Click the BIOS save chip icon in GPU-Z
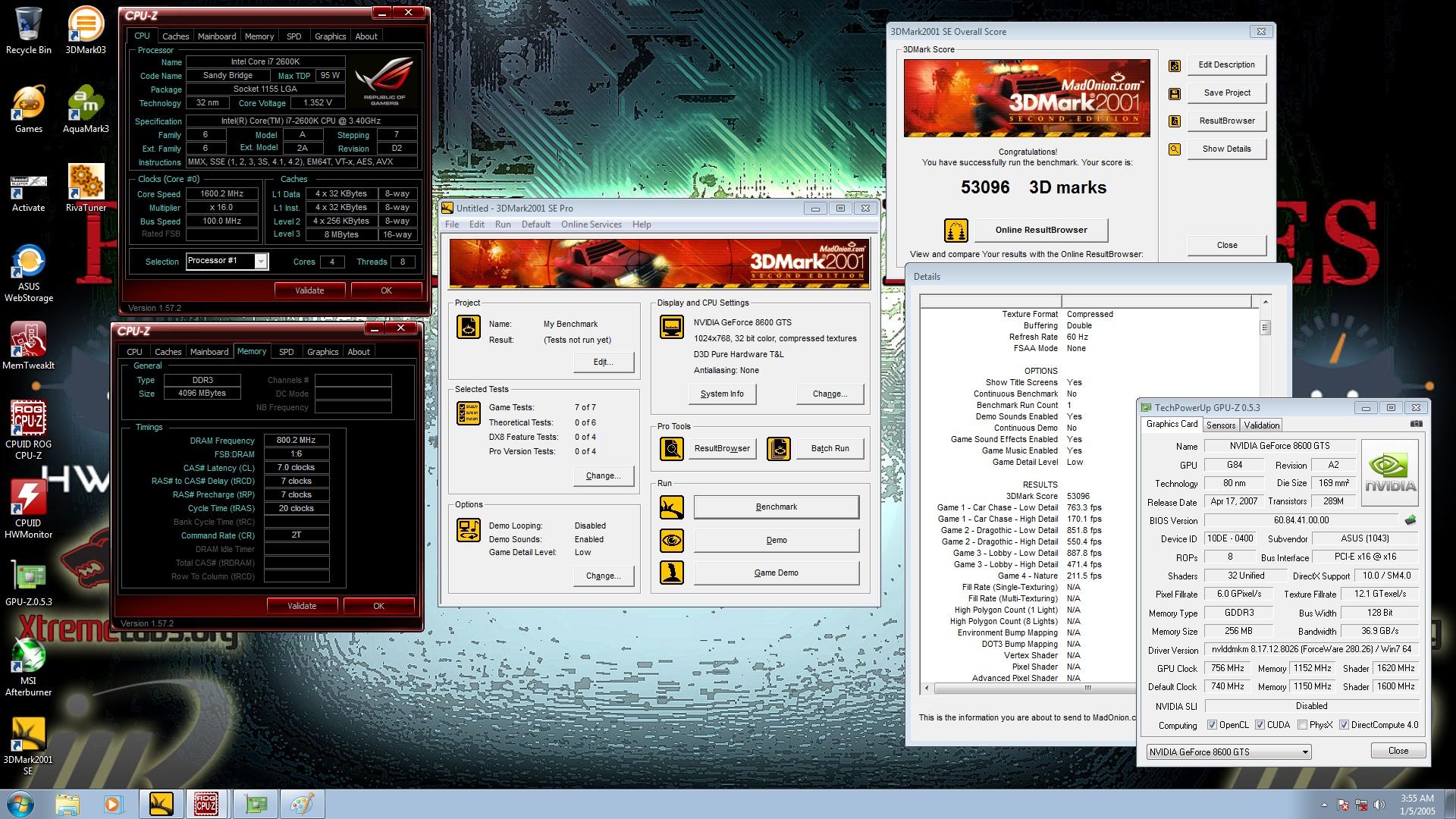Viewport: 1456px width, 819px height. pos(1410,520)
